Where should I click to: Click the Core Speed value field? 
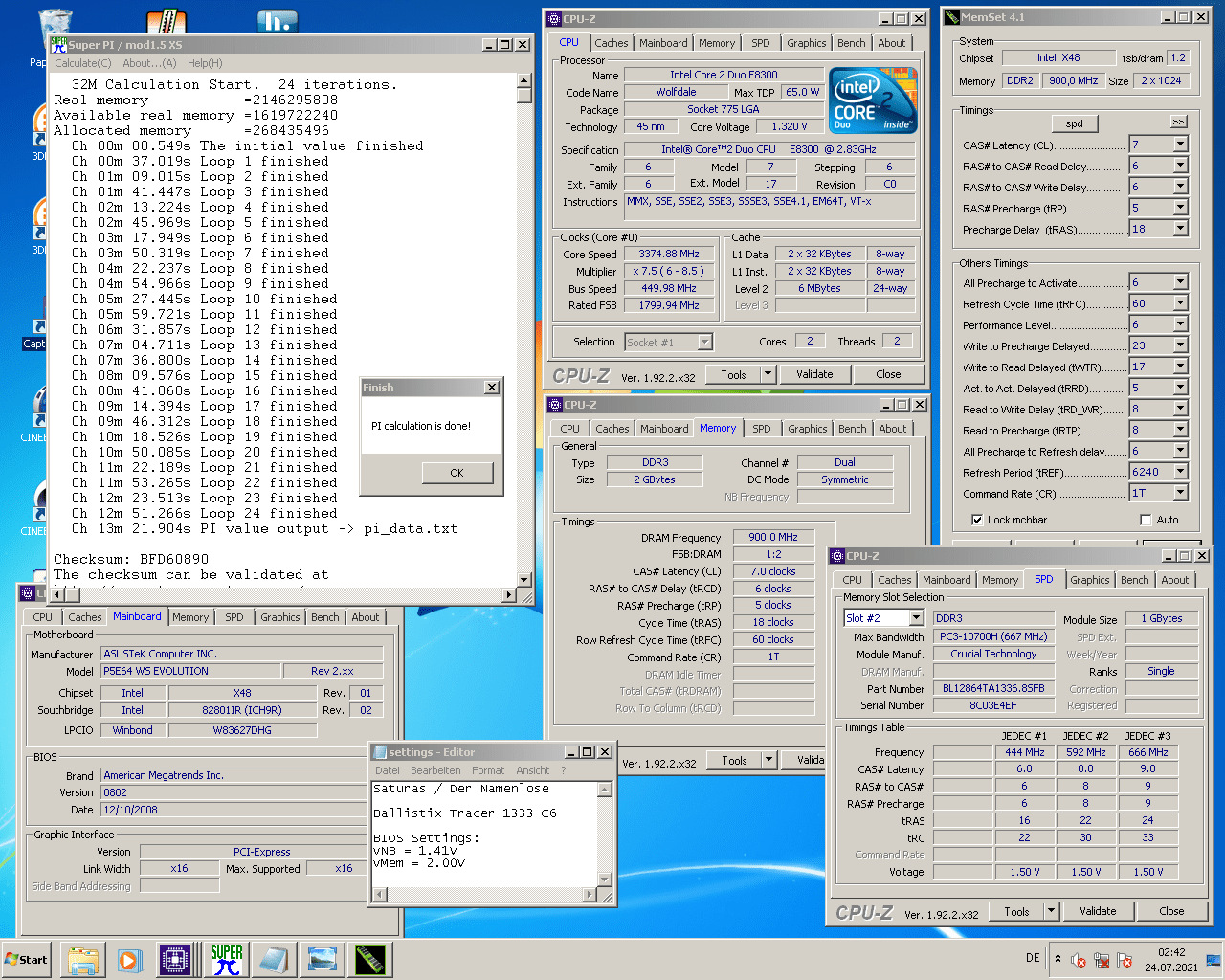click(669, 254)
